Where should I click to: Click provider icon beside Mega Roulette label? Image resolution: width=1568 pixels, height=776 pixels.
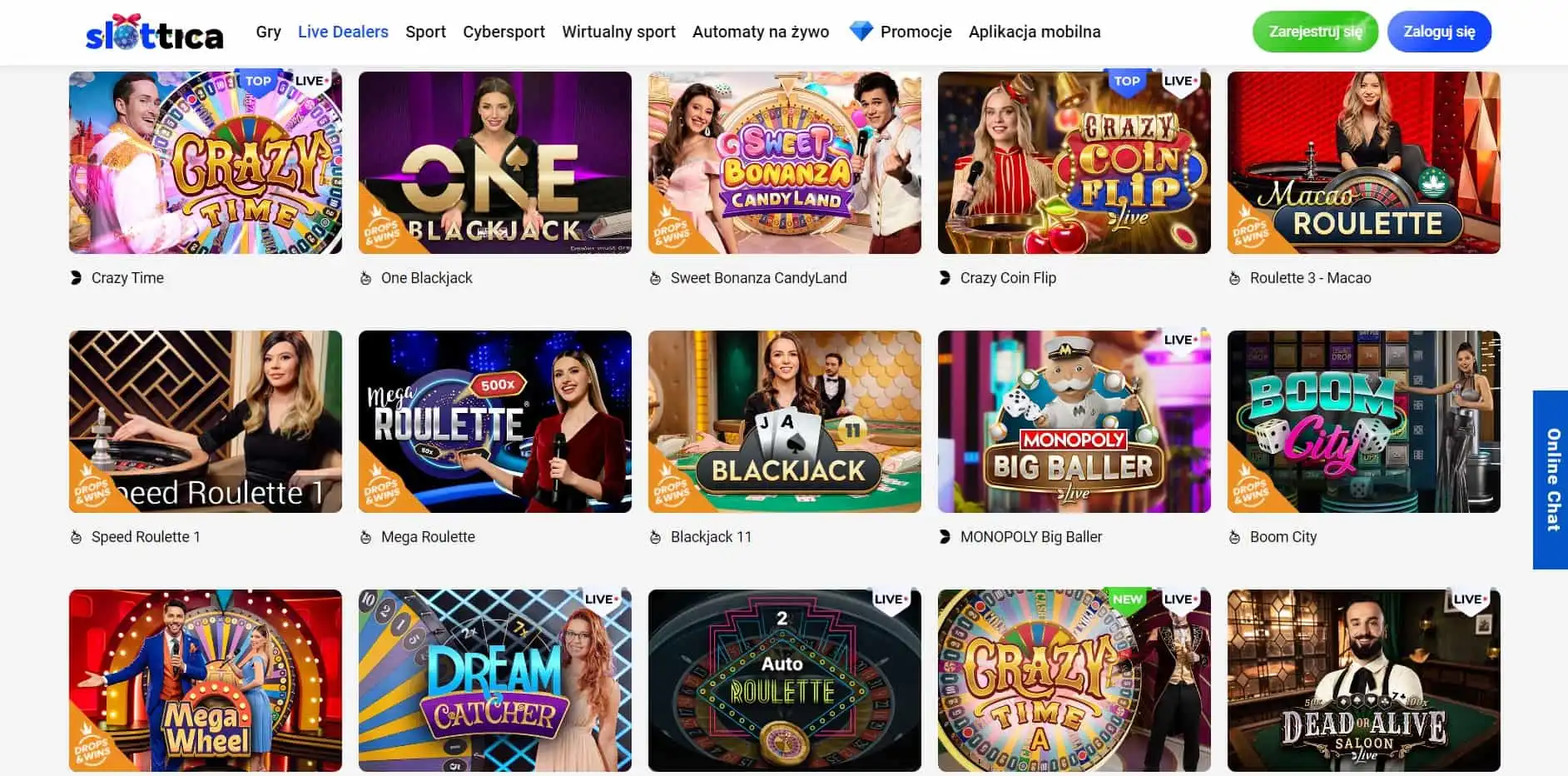click(365, 537)
